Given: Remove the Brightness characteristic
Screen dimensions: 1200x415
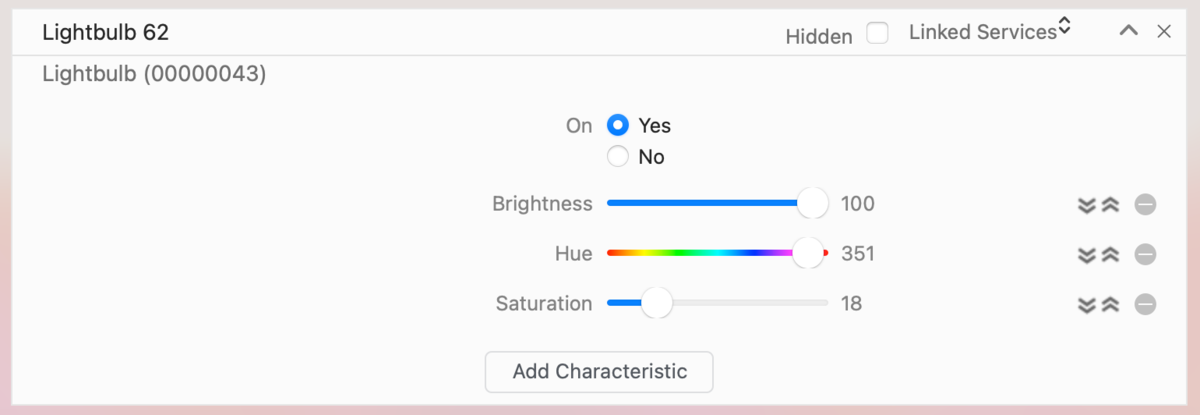Looking at the screenshot, I should [x=1145, y=205].
